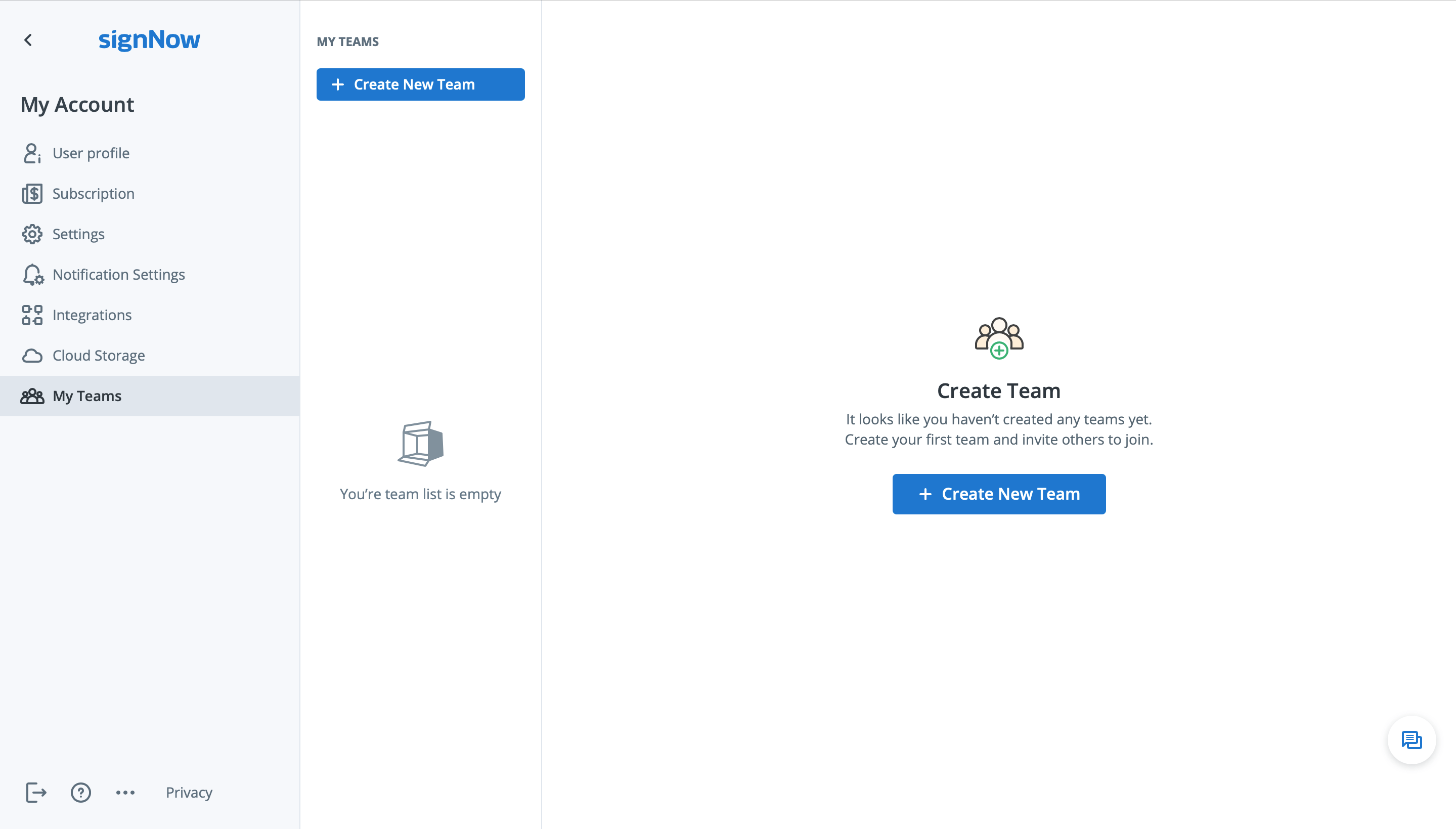Open the Subscription page
This screenshot has width=1456, height=829.
pos(94,194)
